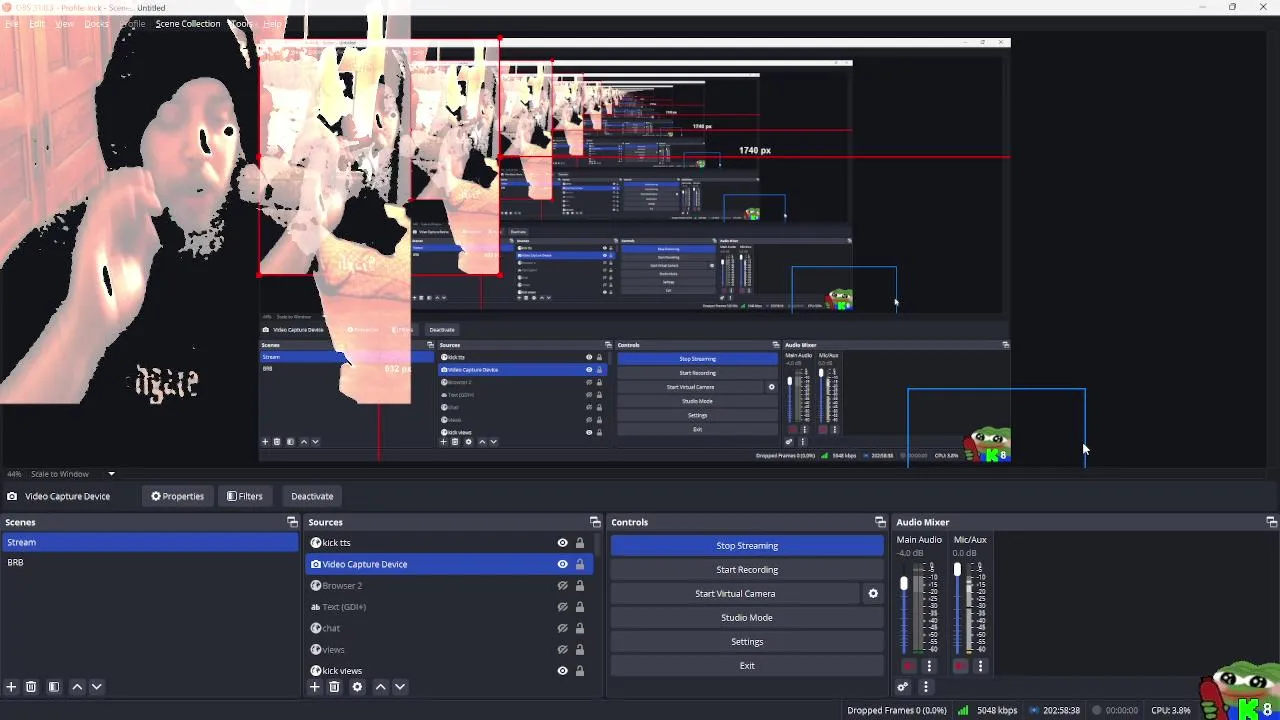The image size is (1280, 720).
Task: Click the recording status dot in status bar
Action: tap(1097, 711)
